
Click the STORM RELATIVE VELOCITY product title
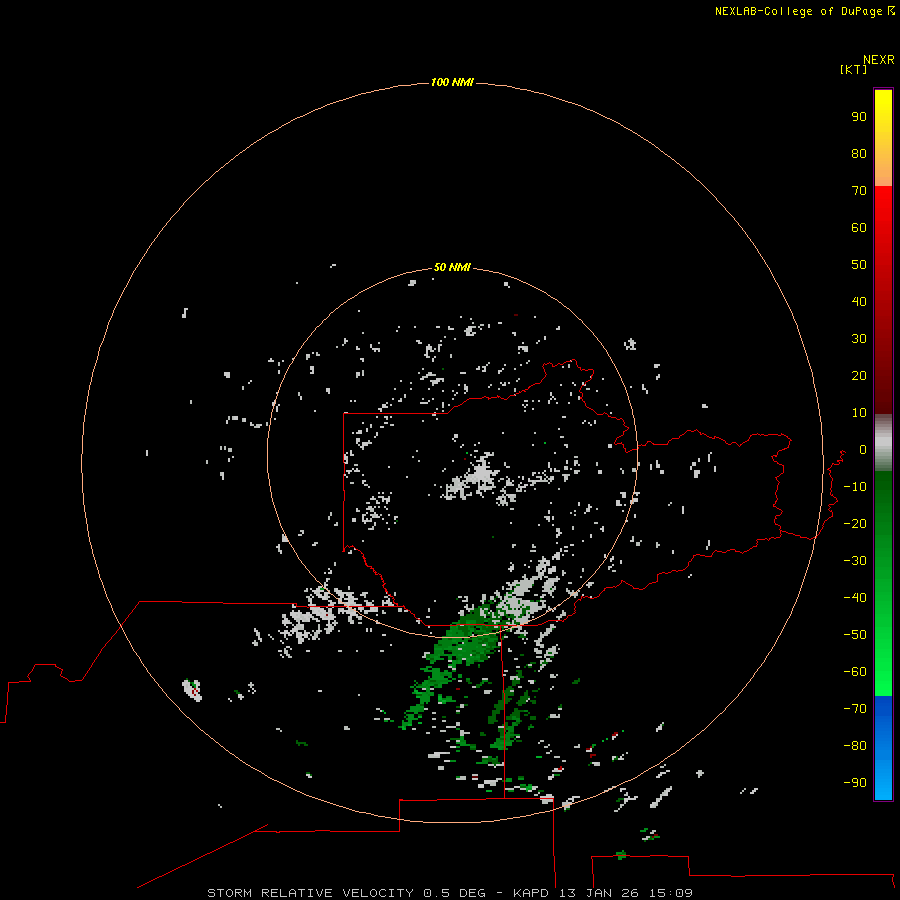(310, 893)
